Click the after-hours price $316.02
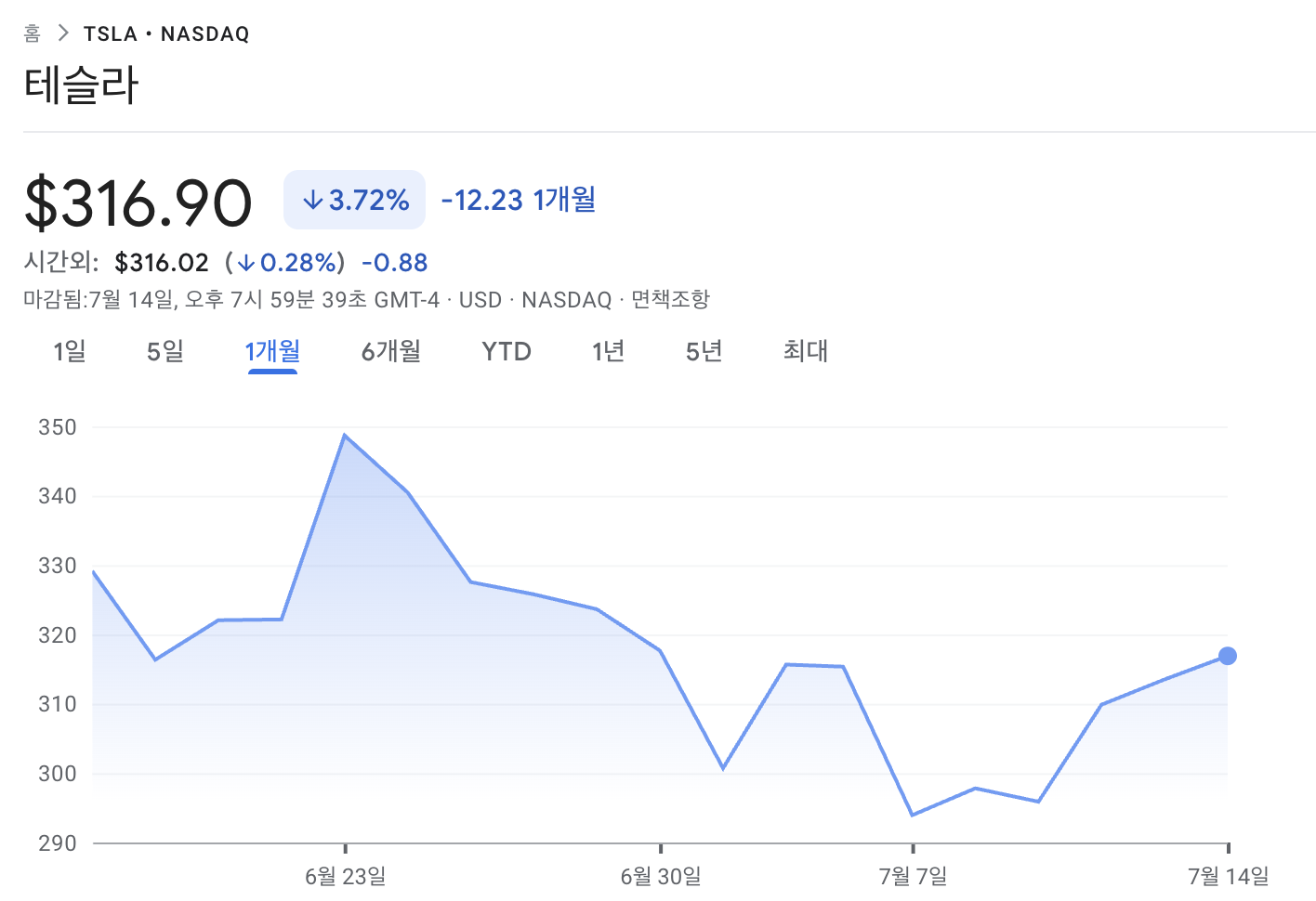 click(162, 263)
